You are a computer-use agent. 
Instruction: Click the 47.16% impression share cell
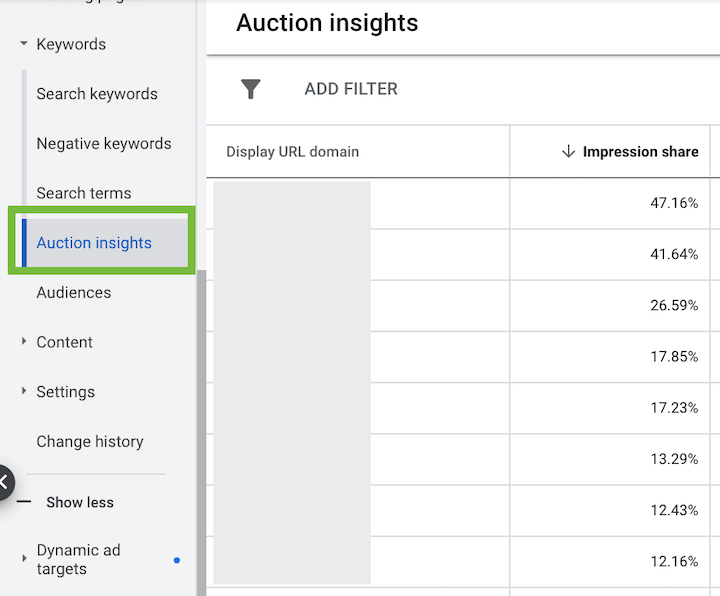673,203
